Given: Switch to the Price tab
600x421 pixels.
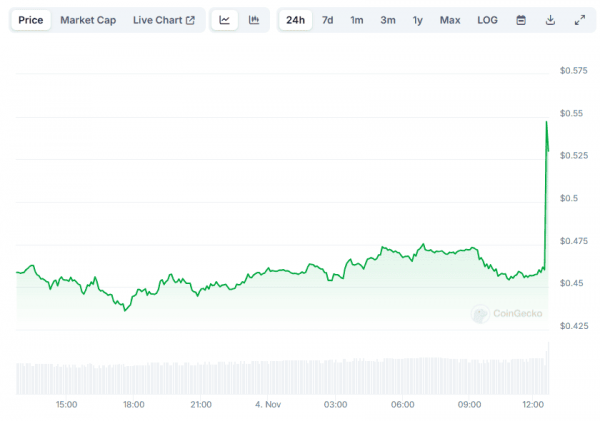Looking at the screenshot, I should pyautogui.click(x=30, y=20).
